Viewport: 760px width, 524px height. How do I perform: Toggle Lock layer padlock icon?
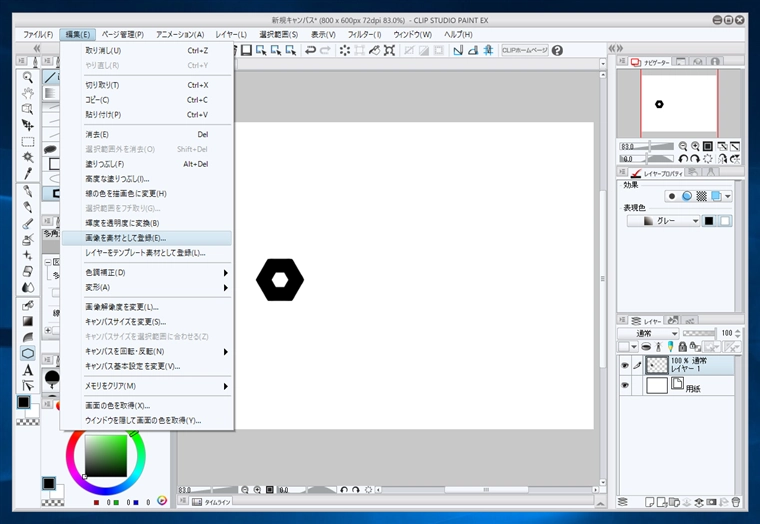pyautogui.click(x=682, y=347)
